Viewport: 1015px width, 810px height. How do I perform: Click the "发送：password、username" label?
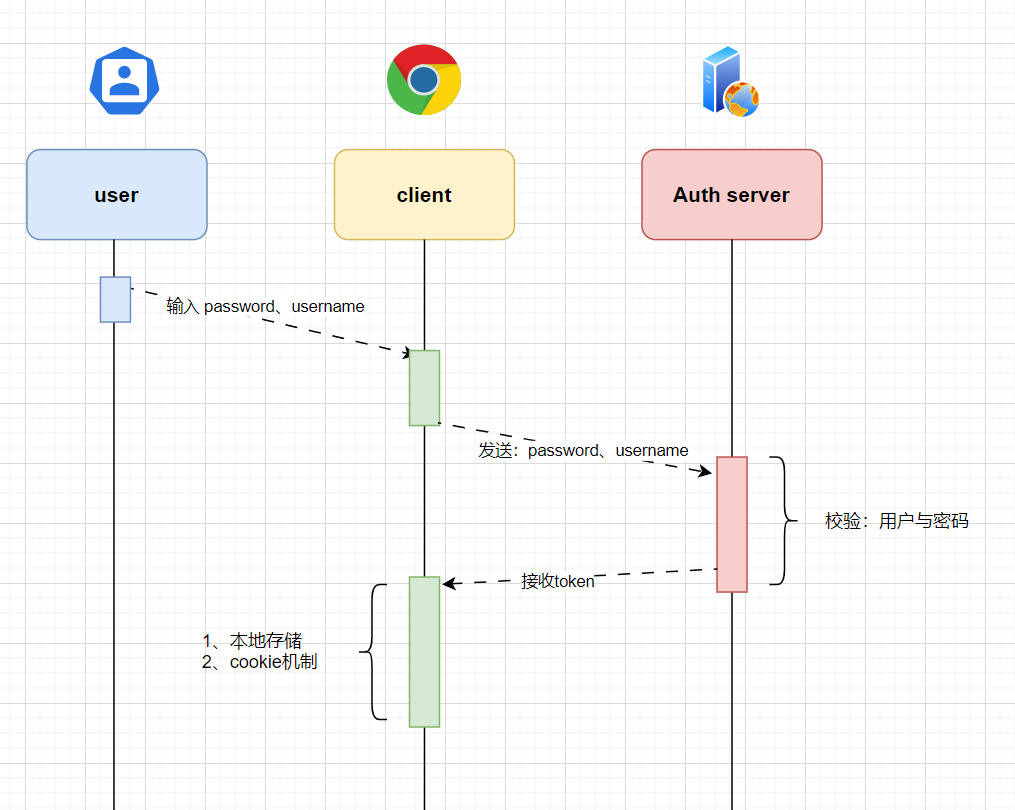(583, 450)
